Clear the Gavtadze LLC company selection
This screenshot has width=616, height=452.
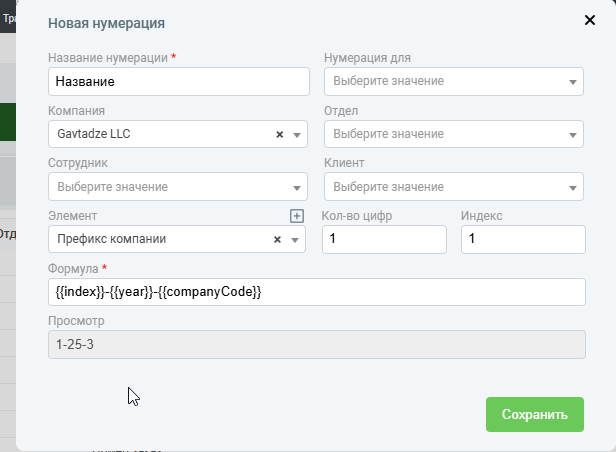pos(280,135)
